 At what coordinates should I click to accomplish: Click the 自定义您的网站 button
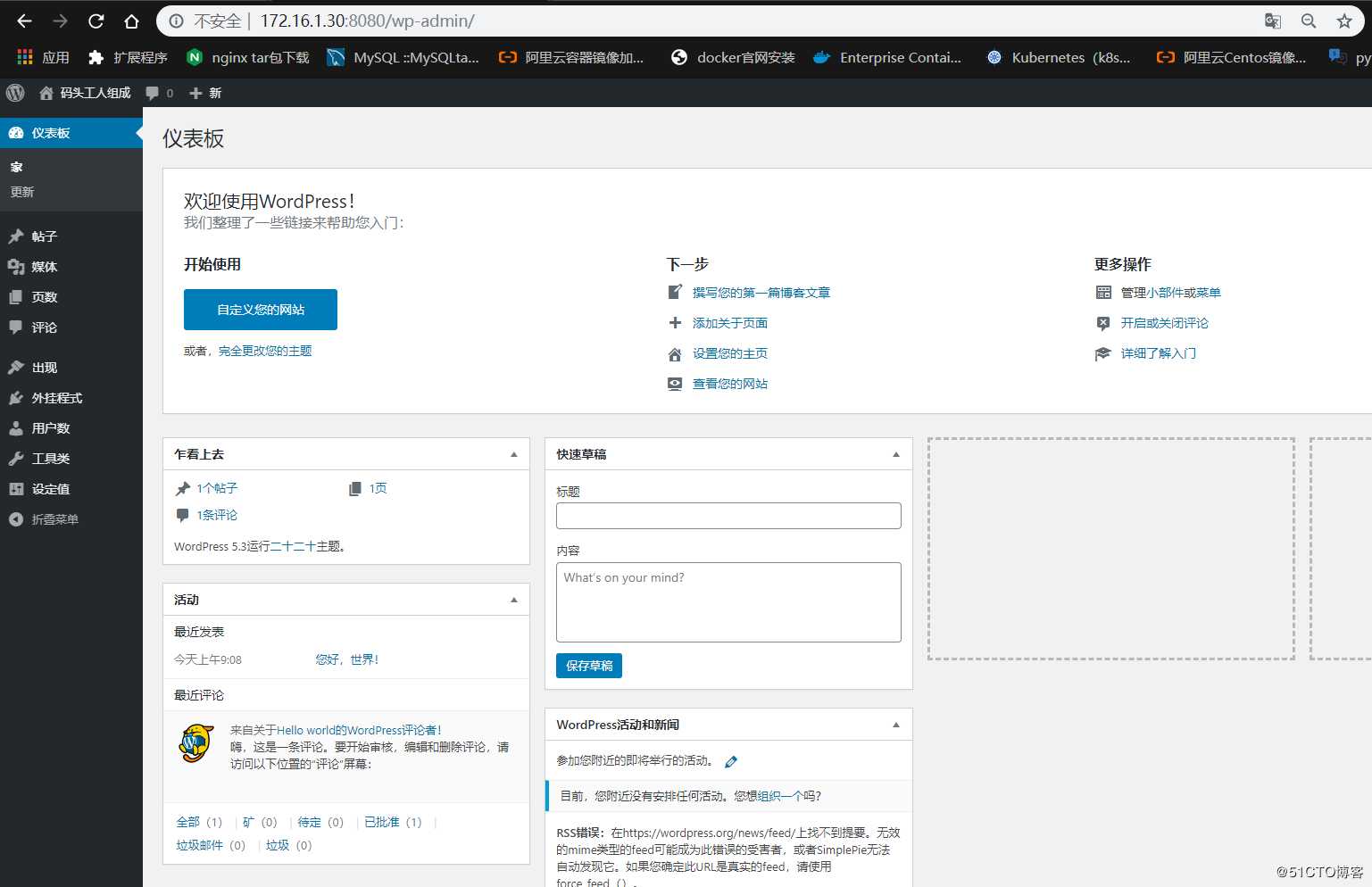tap(261, 310)
